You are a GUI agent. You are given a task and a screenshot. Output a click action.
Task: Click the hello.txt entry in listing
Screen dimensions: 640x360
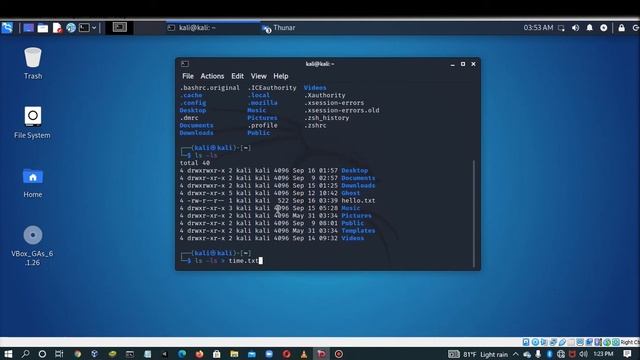tap(358, 200)
